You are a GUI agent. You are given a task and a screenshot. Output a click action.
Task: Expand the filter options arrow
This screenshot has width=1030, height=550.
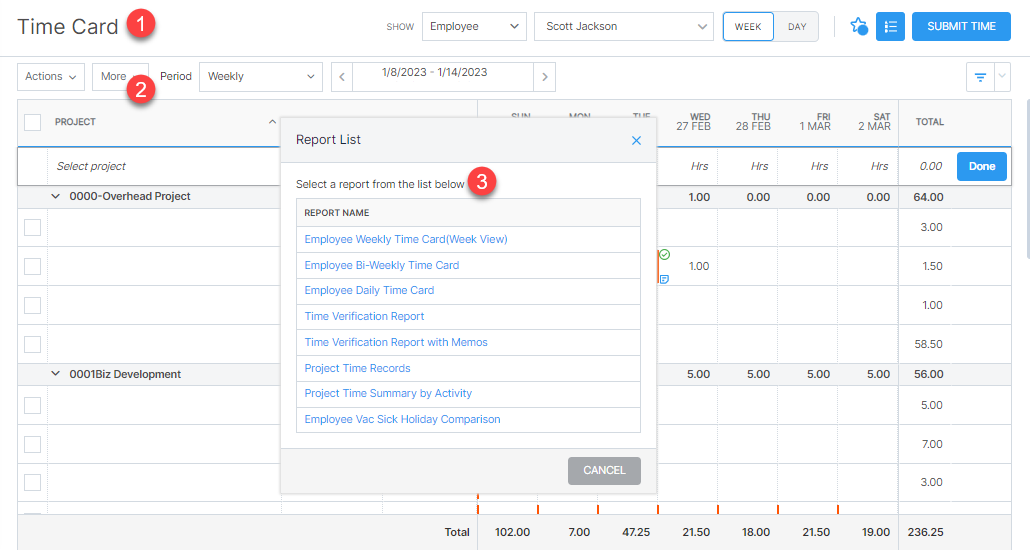(1002, 77)
